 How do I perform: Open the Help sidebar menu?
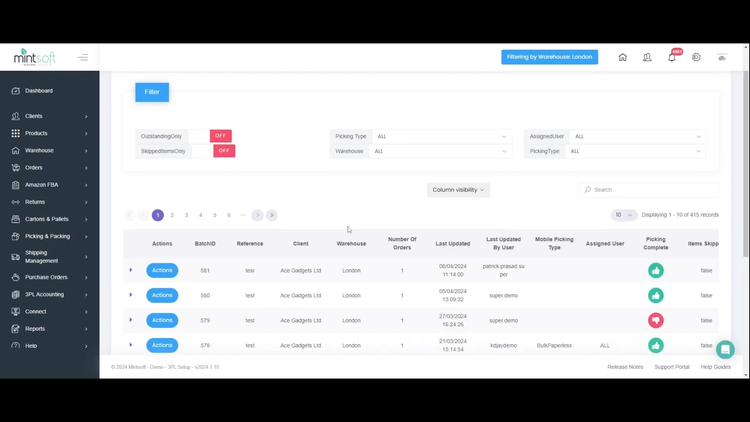click(x=50, y=346)
